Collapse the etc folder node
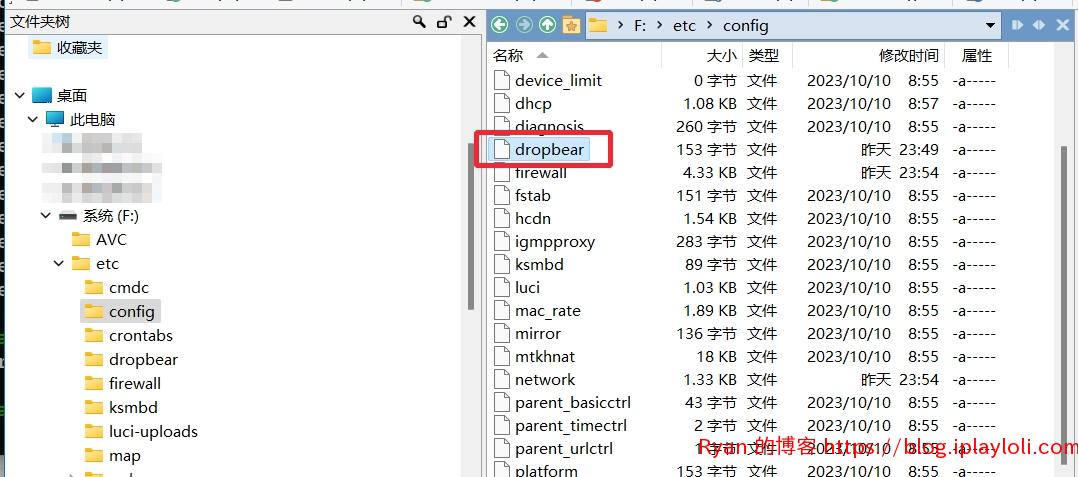Viewport: 1078px width, 477px height. coord(58,263)
